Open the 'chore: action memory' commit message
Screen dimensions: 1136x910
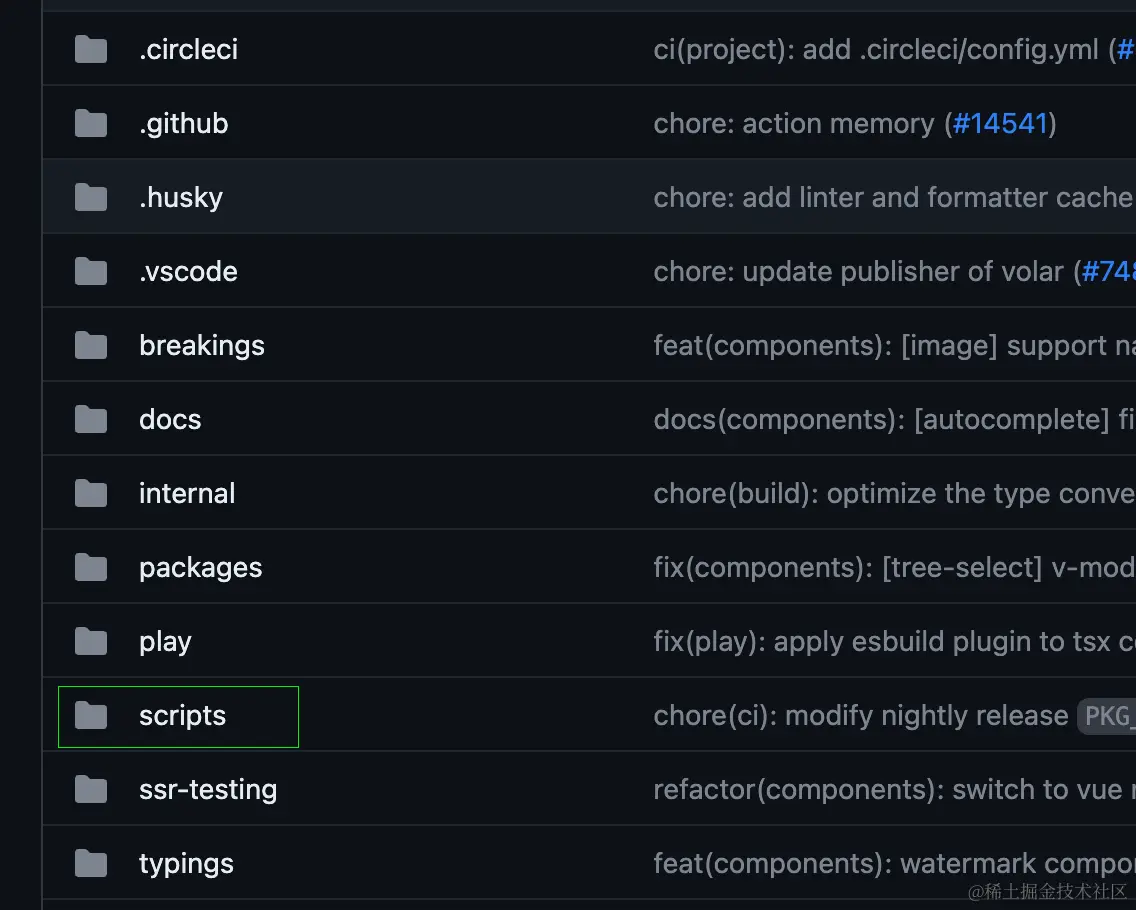coord(794,123)
